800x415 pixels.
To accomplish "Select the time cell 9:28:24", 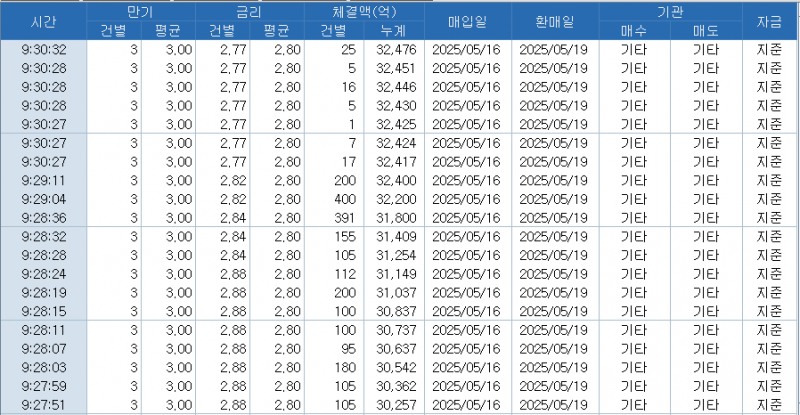I will [44, 274].
